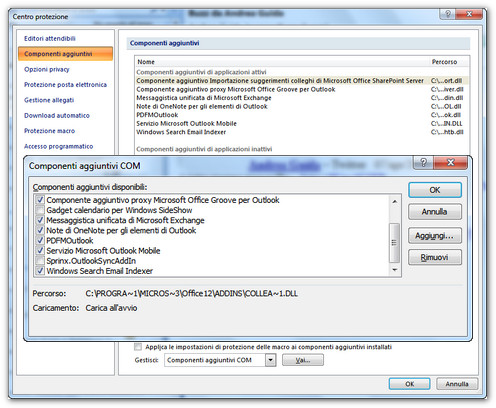The width and height of the screenshot is (496, 408).
Task: Select Componenti aggiuntivi in sidebar
Action: click(x=65, y=54)
